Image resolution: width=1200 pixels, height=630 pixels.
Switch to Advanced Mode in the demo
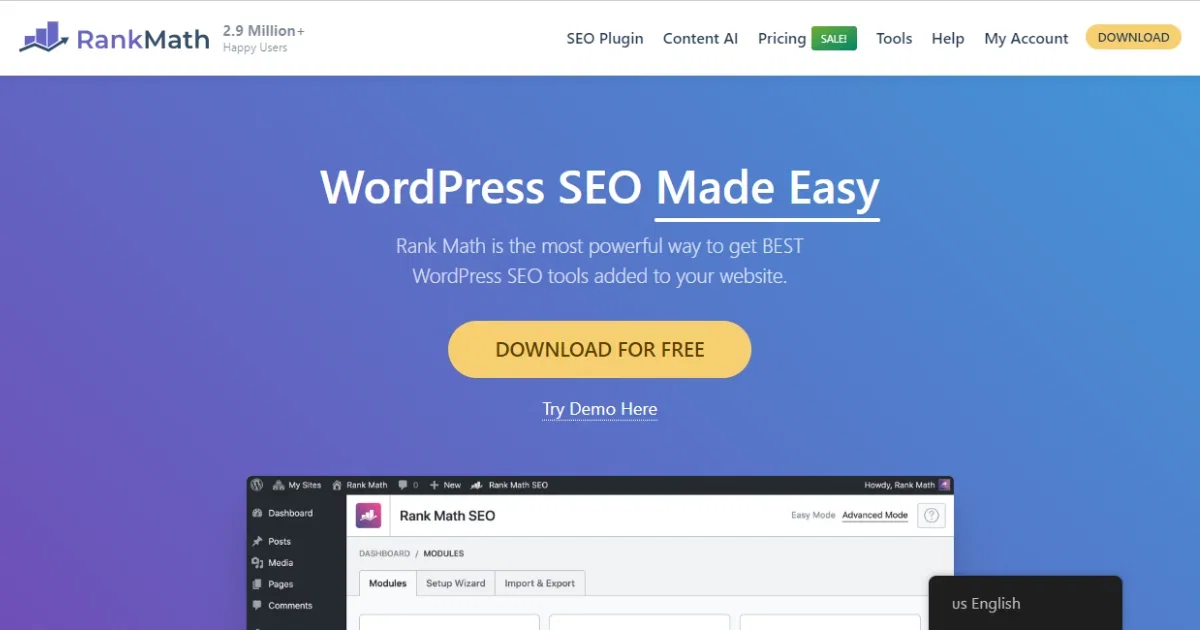[x=875, y=515]
